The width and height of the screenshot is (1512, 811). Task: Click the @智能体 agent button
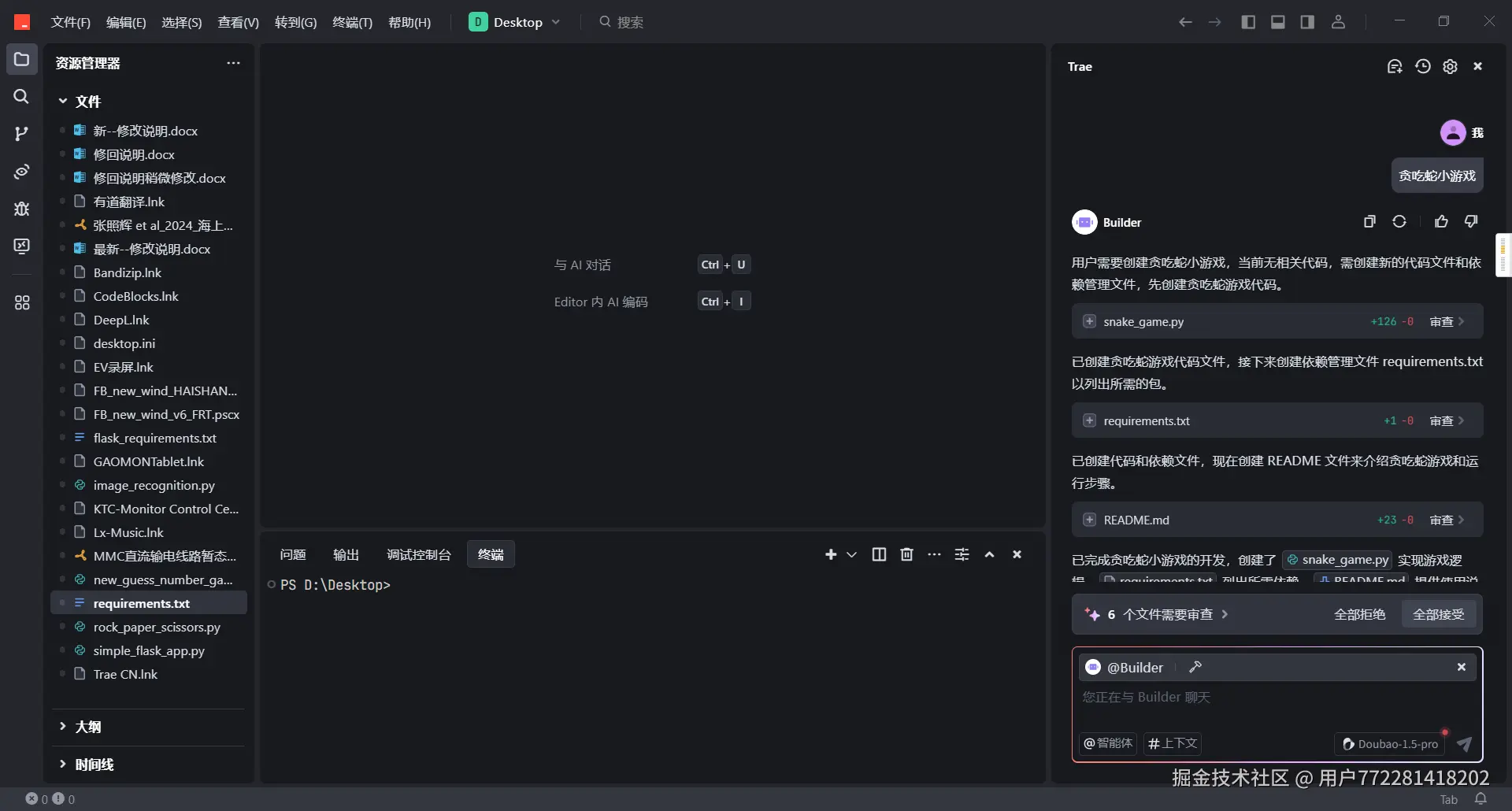(1108, 744)
